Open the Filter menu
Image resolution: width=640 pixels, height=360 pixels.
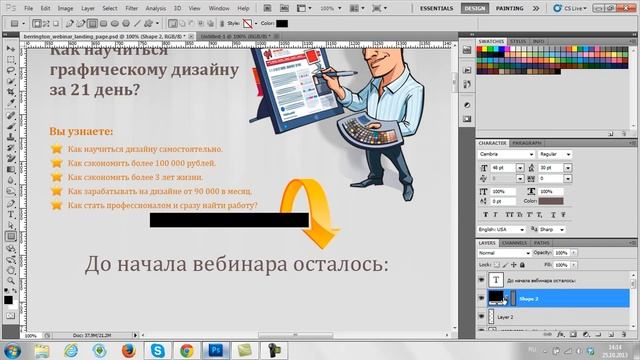131,8
